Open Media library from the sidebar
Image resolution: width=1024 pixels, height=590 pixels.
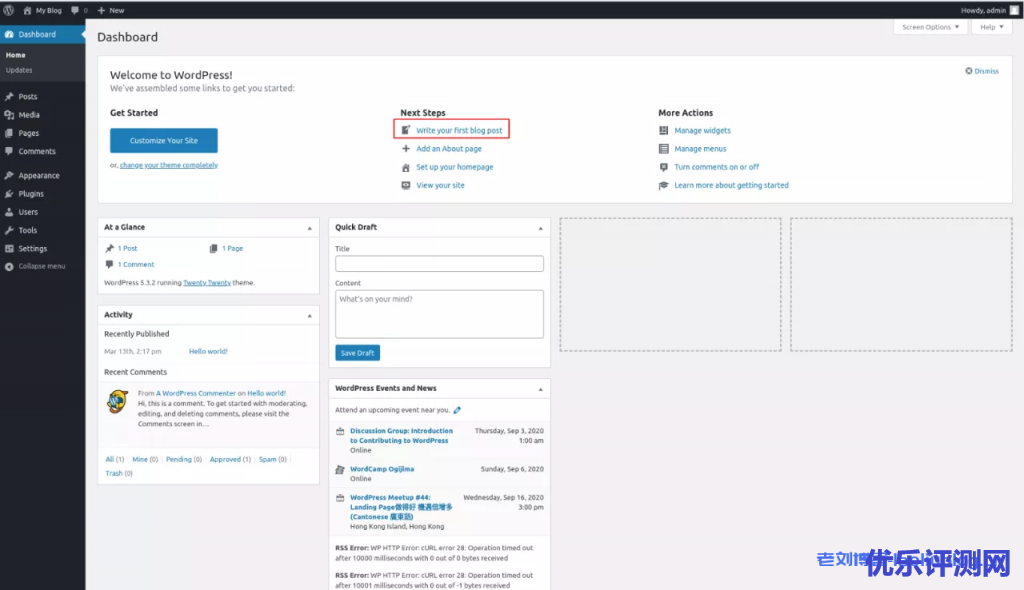(x=29, y=115)
